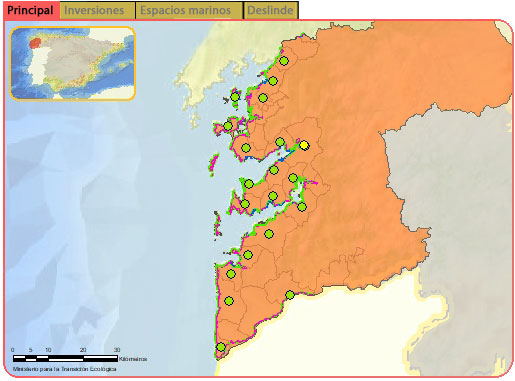
Task: Select the southernmost green circle marker
Action: (221, 347)
